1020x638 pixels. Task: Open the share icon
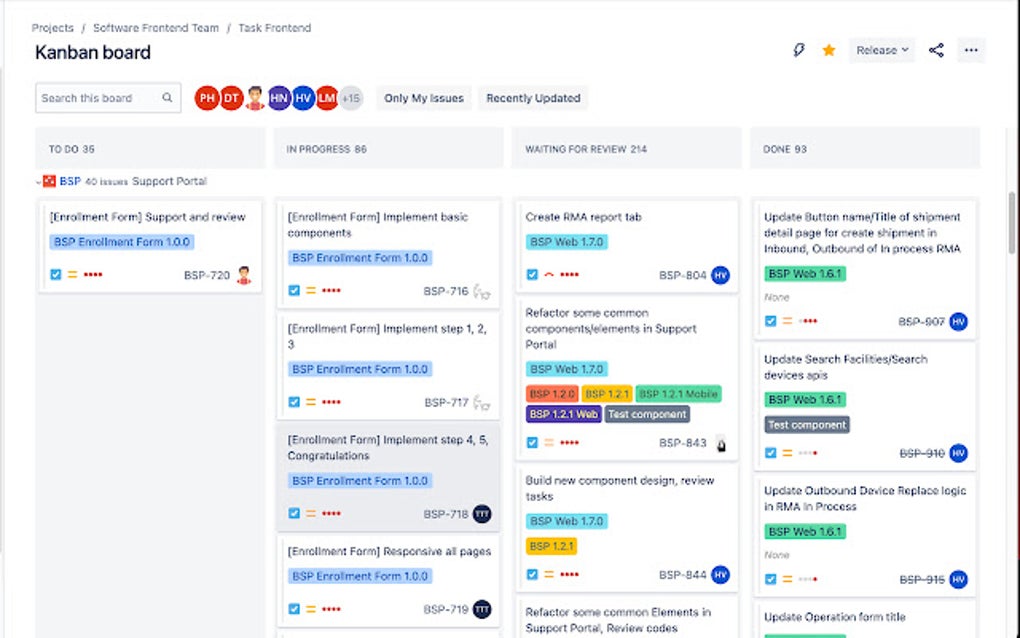click(x=936, y=50)
